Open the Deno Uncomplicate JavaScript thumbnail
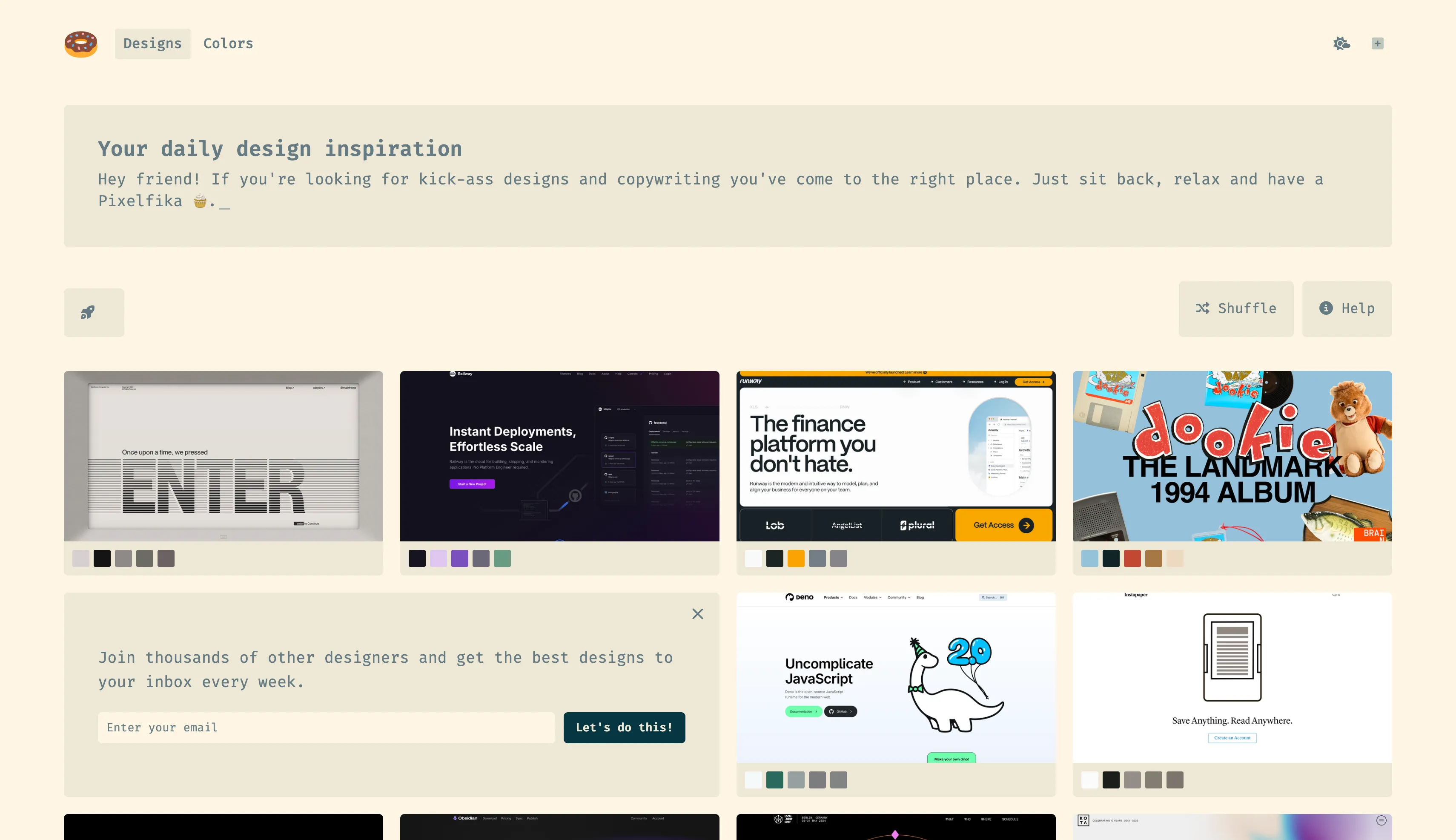The width and height of the screenshot is (1456, 840). 895,677
